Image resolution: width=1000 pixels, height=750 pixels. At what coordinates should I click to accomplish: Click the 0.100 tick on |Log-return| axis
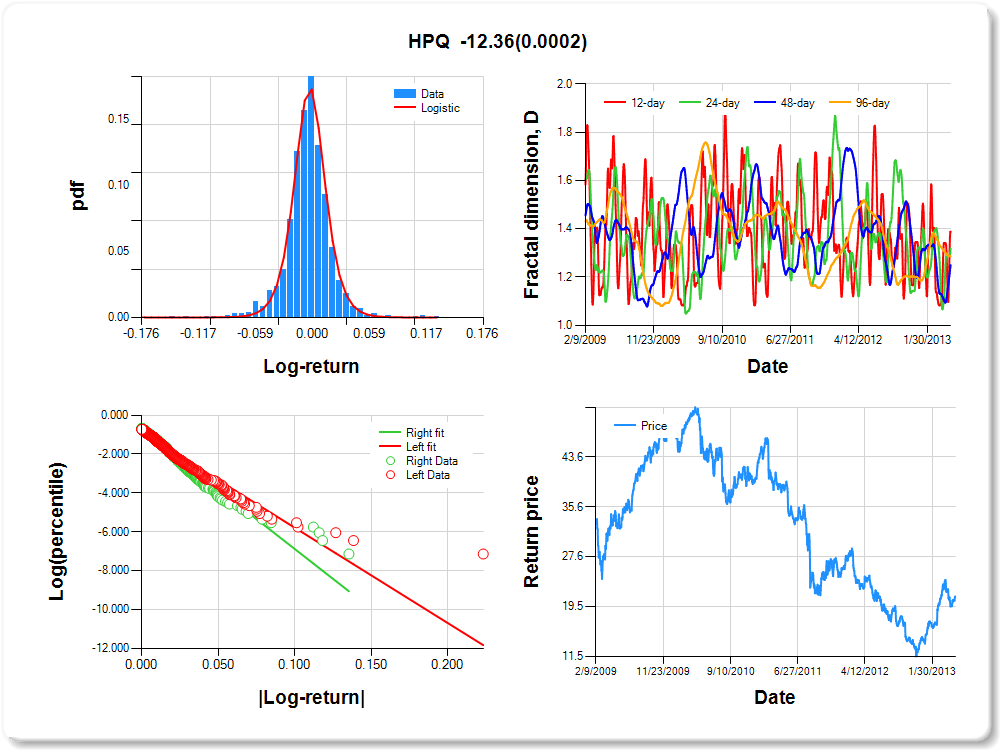coord(294,664)
